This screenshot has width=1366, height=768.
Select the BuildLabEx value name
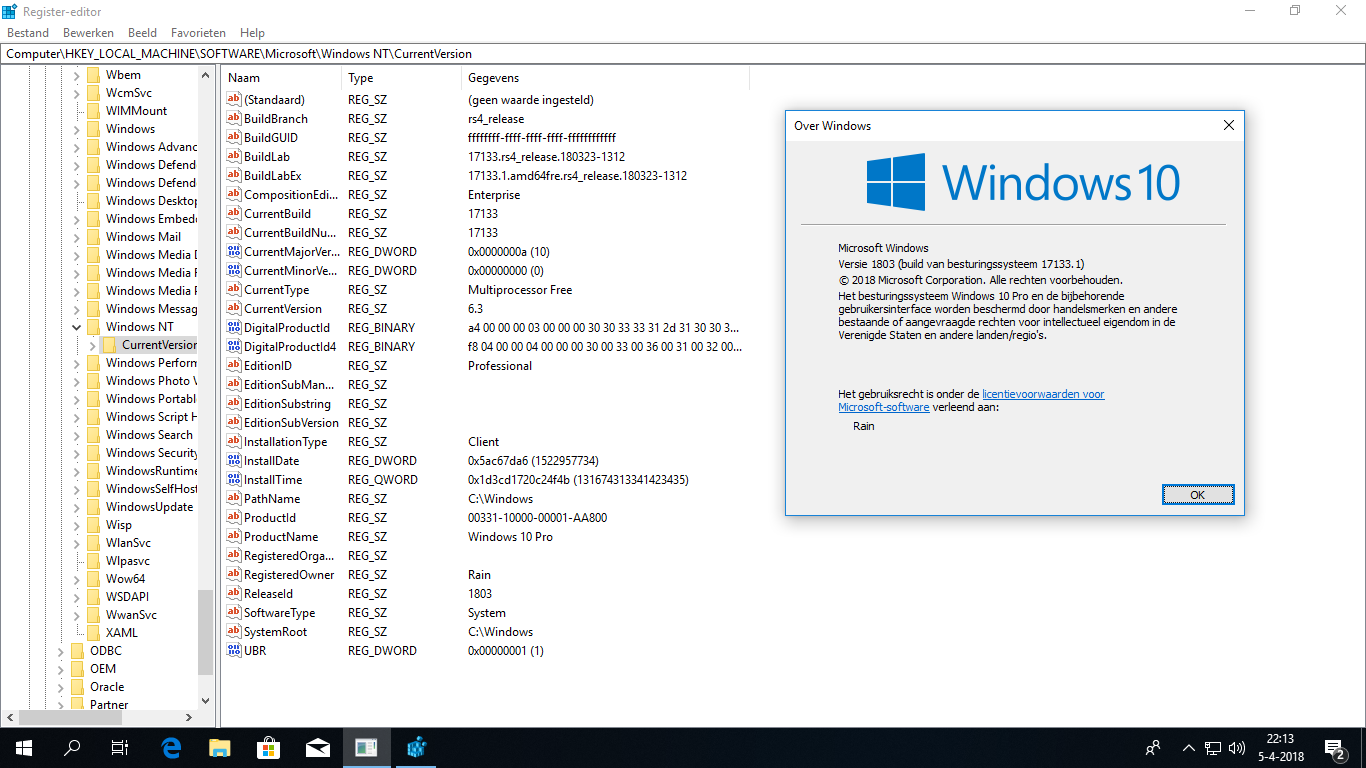coord(272,176)
